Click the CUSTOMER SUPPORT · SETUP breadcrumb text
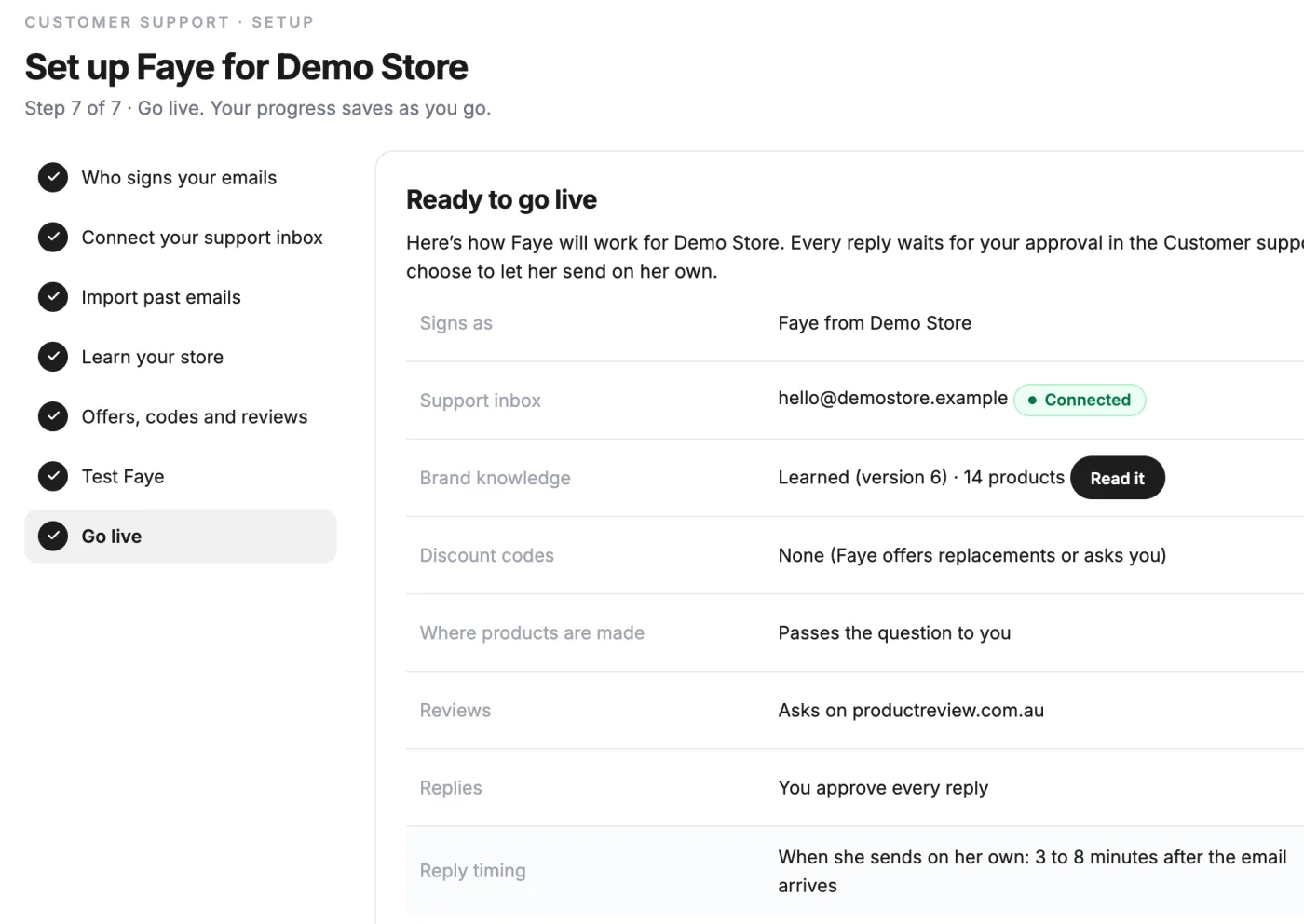 click(170, 22)
